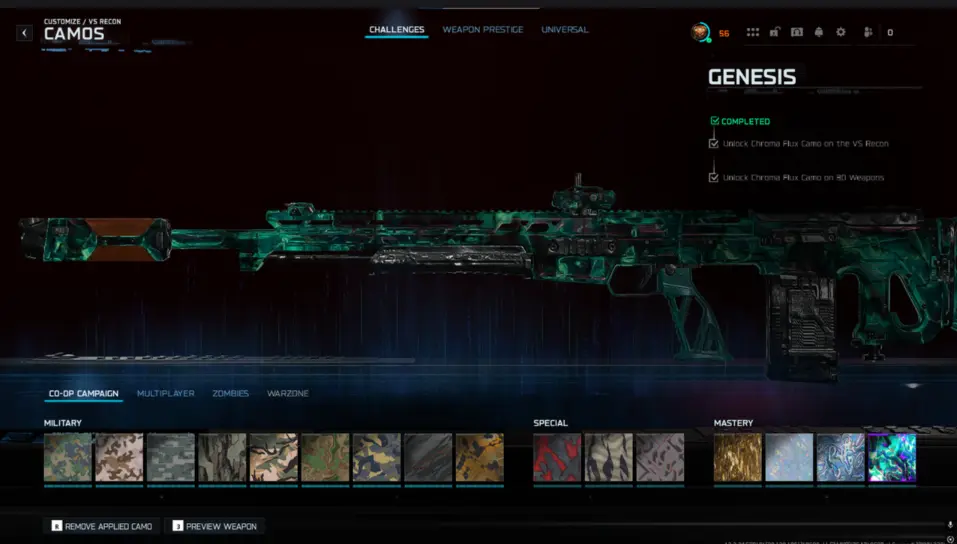957x544 pixels.
Task: Select the Co-op Campaign camo tab
Action: [84, 394]
